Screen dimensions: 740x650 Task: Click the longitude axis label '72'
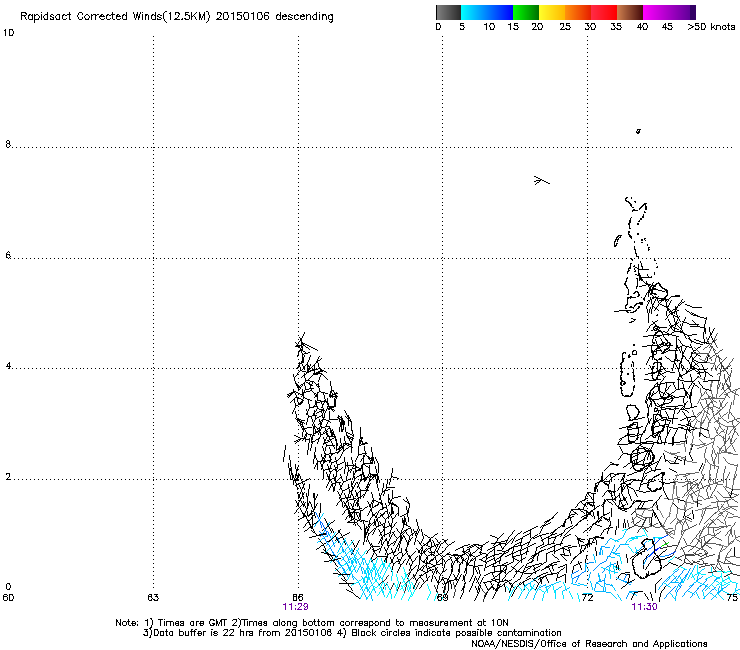click(587, 598)
